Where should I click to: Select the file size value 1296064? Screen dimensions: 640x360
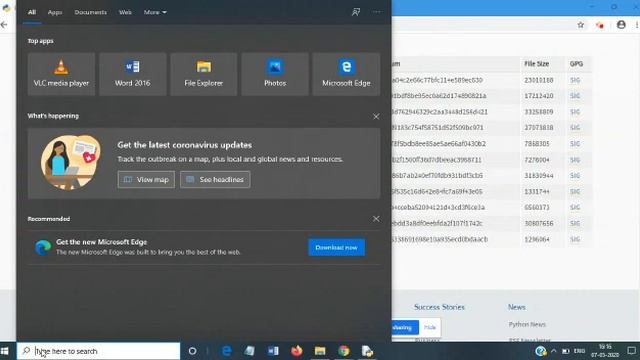tap(537, 239)
